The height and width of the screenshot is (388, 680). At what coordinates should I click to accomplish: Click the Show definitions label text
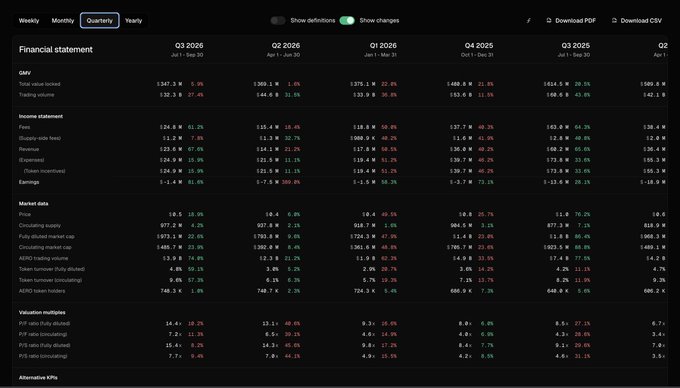(x=313, y=20)
